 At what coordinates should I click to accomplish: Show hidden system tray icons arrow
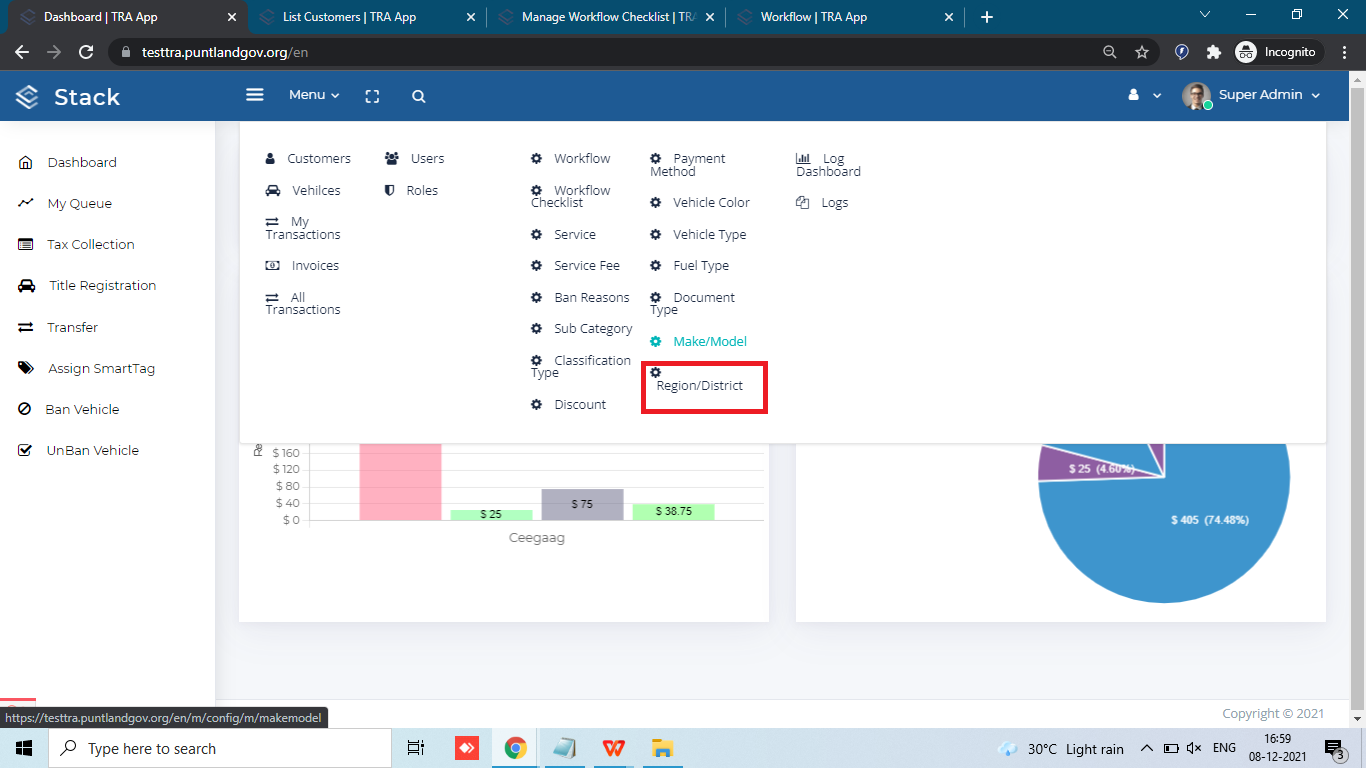coord(1147,748)
